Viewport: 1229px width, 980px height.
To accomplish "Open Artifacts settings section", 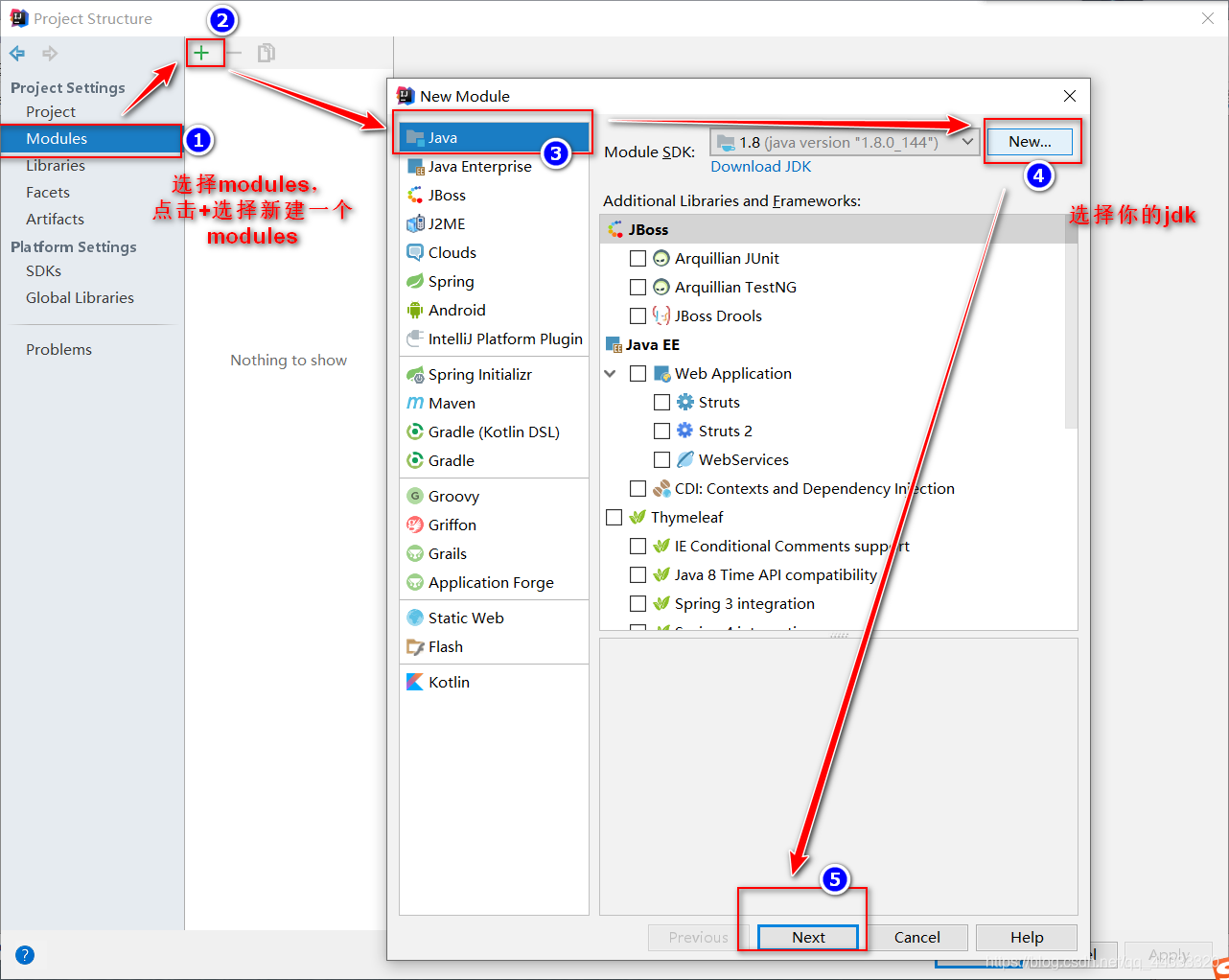I will [55, 220].
